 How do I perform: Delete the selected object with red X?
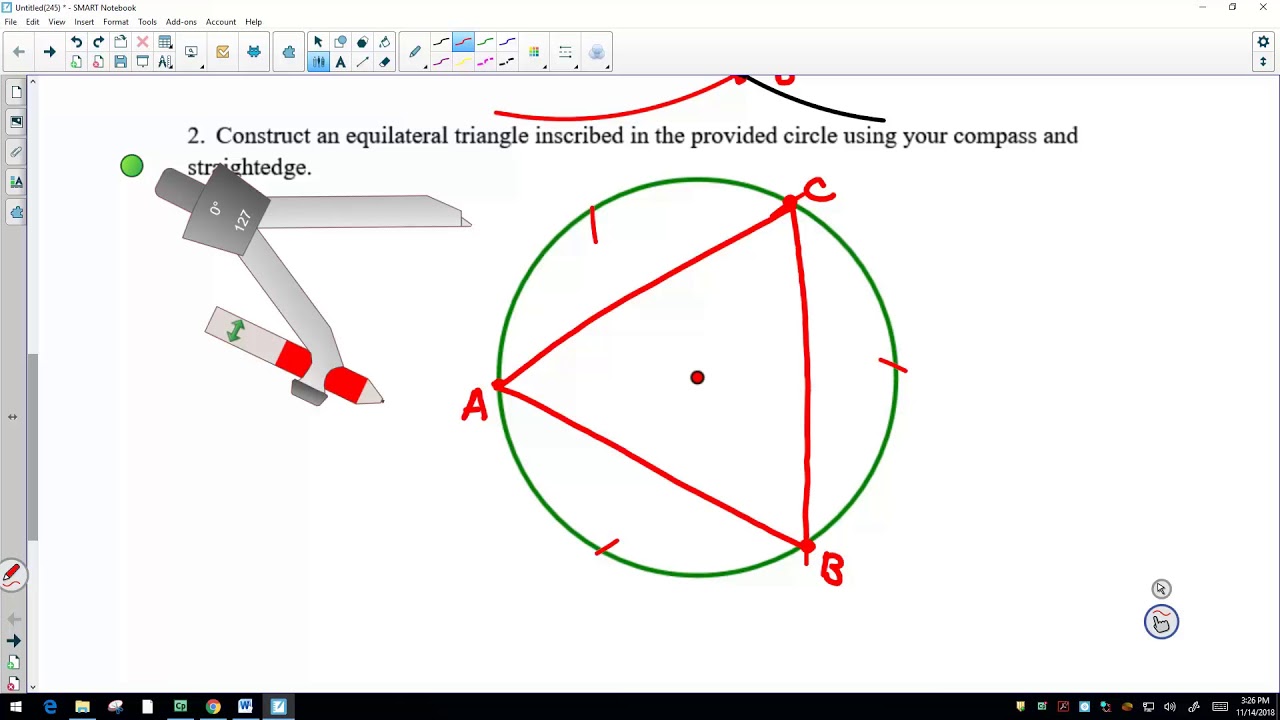coord(142,42)
